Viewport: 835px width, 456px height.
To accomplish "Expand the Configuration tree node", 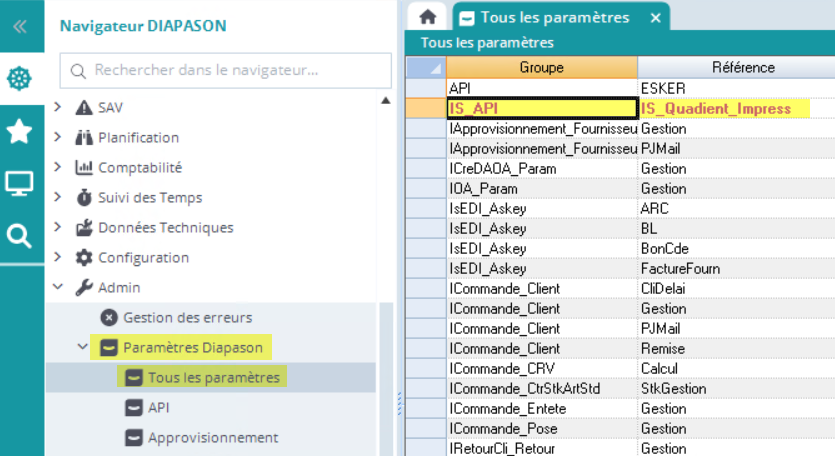I will [x=58, y=257].
